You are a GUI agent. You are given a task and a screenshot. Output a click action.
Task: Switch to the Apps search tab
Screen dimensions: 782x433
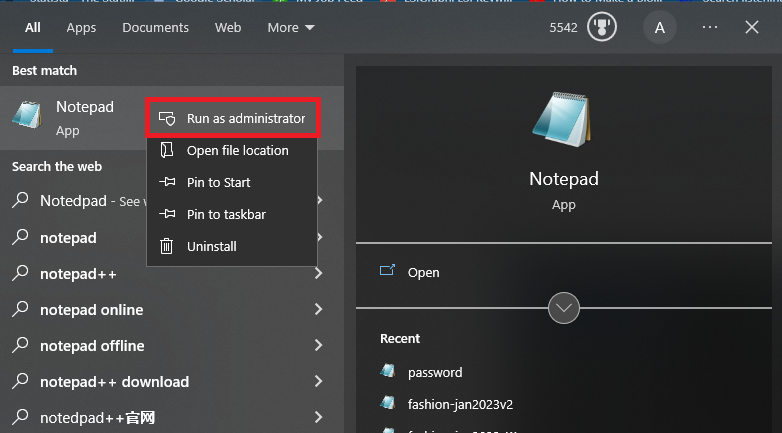81,27
